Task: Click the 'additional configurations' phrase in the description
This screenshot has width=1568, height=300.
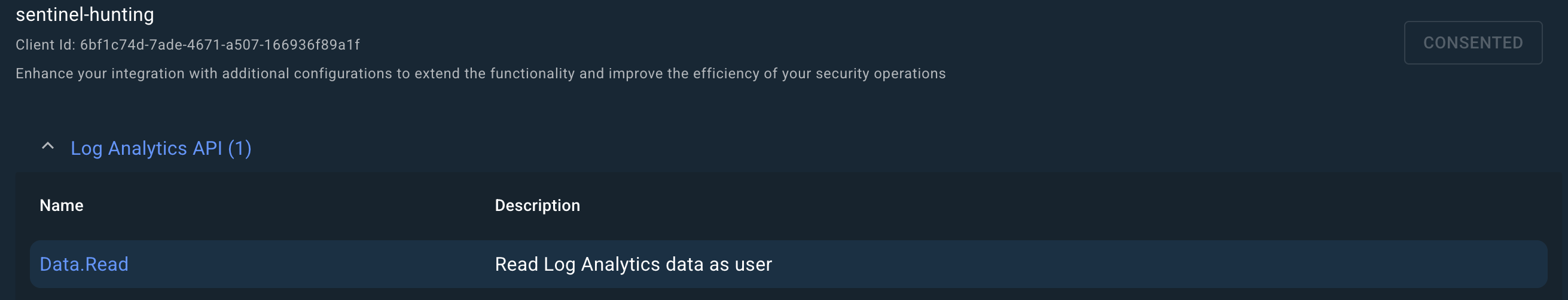Action: pyautogui.click(x=307, y=74)
